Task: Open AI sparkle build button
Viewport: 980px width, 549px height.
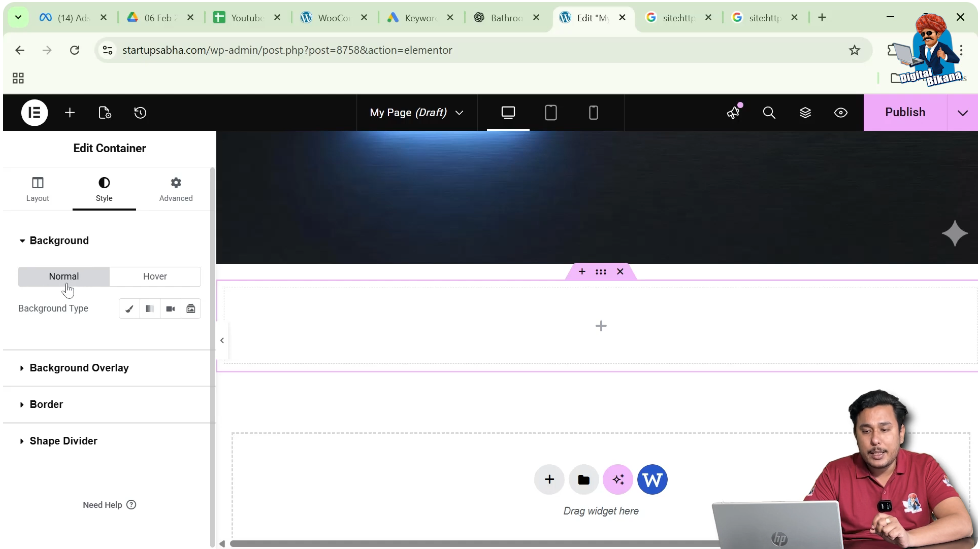Action: (x=618, y=480)
